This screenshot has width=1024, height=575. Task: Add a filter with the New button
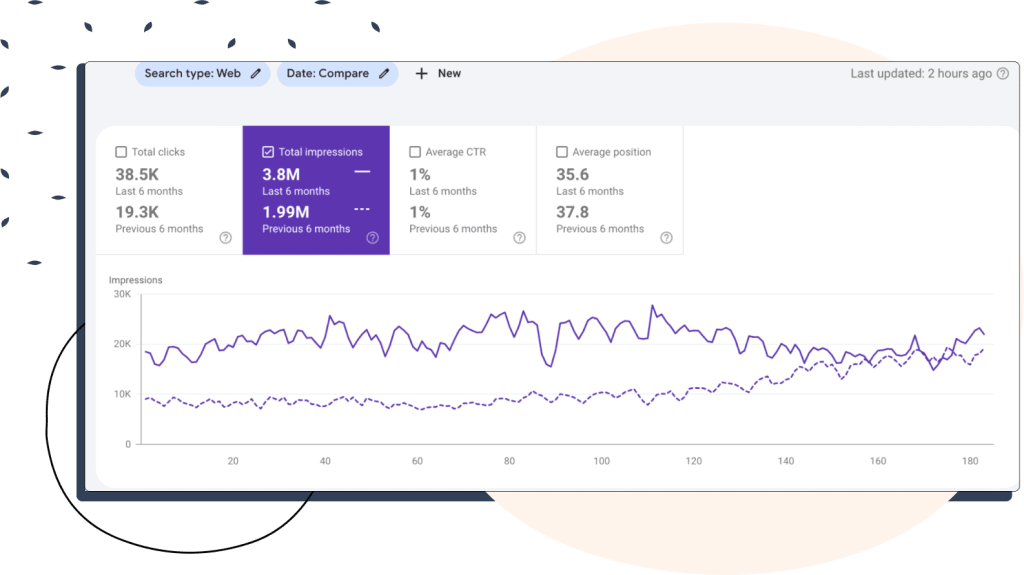tap(448, 74)
